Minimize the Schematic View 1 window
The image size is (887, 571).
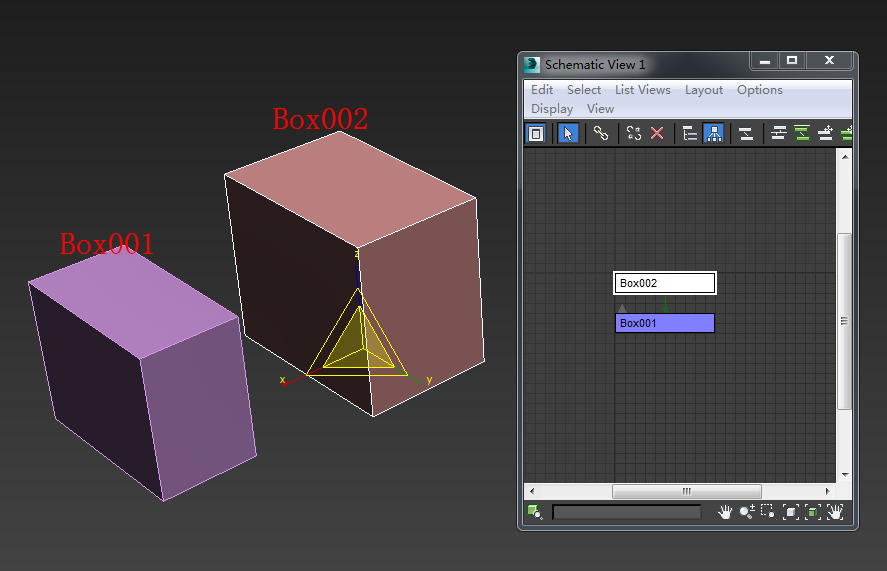pyautogui.click(x=764, y=60)
